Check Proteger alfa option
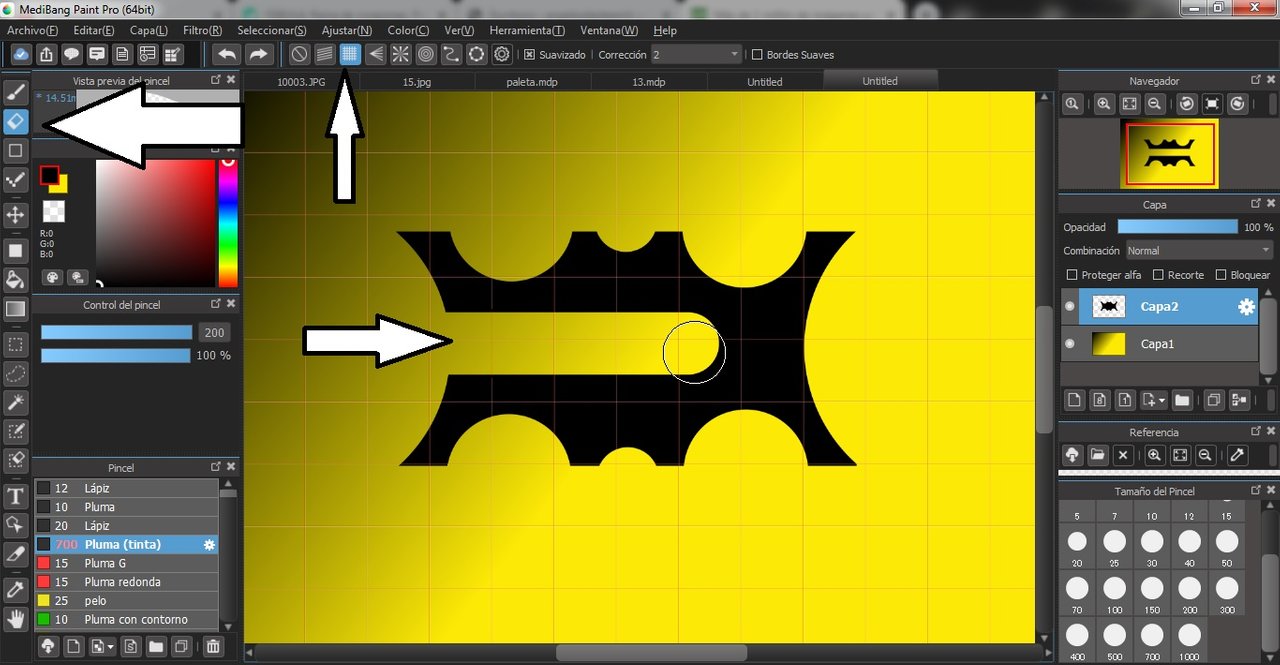The height and width of the screenshot is (665, 1280). (x=1072, y=275)
